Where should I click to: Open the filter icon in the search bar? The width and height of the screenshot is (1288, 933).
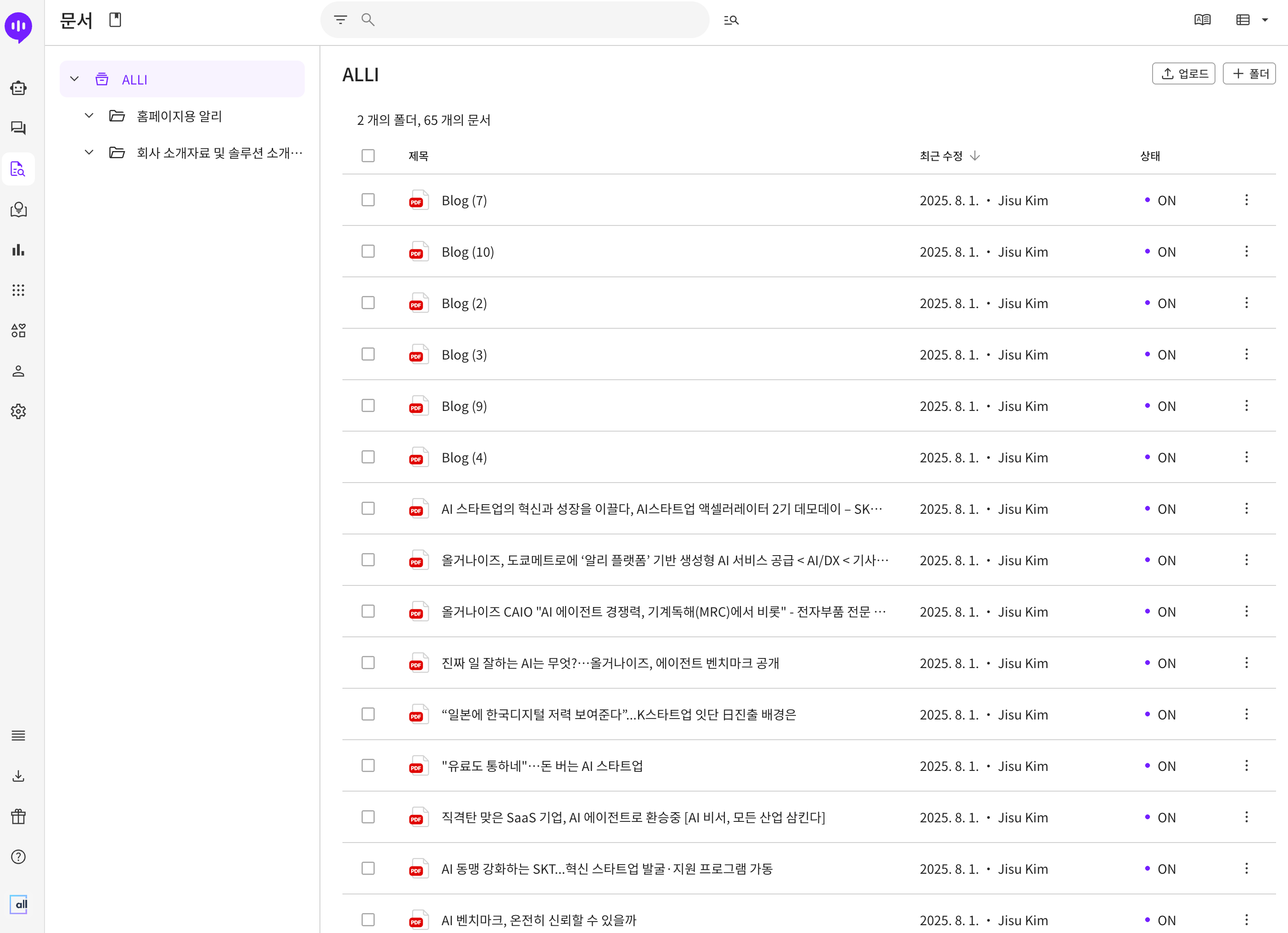click(340, 20)
